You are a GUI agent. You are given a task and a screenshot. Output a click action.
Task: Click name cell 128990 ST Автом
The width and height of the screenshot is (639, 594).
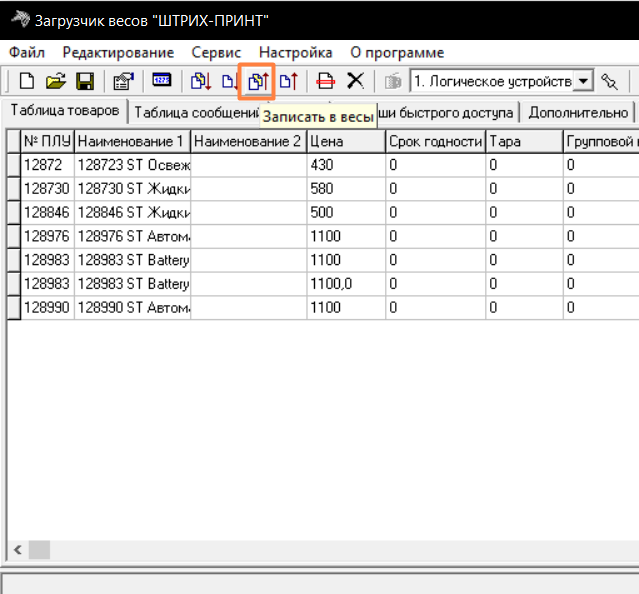132,308
